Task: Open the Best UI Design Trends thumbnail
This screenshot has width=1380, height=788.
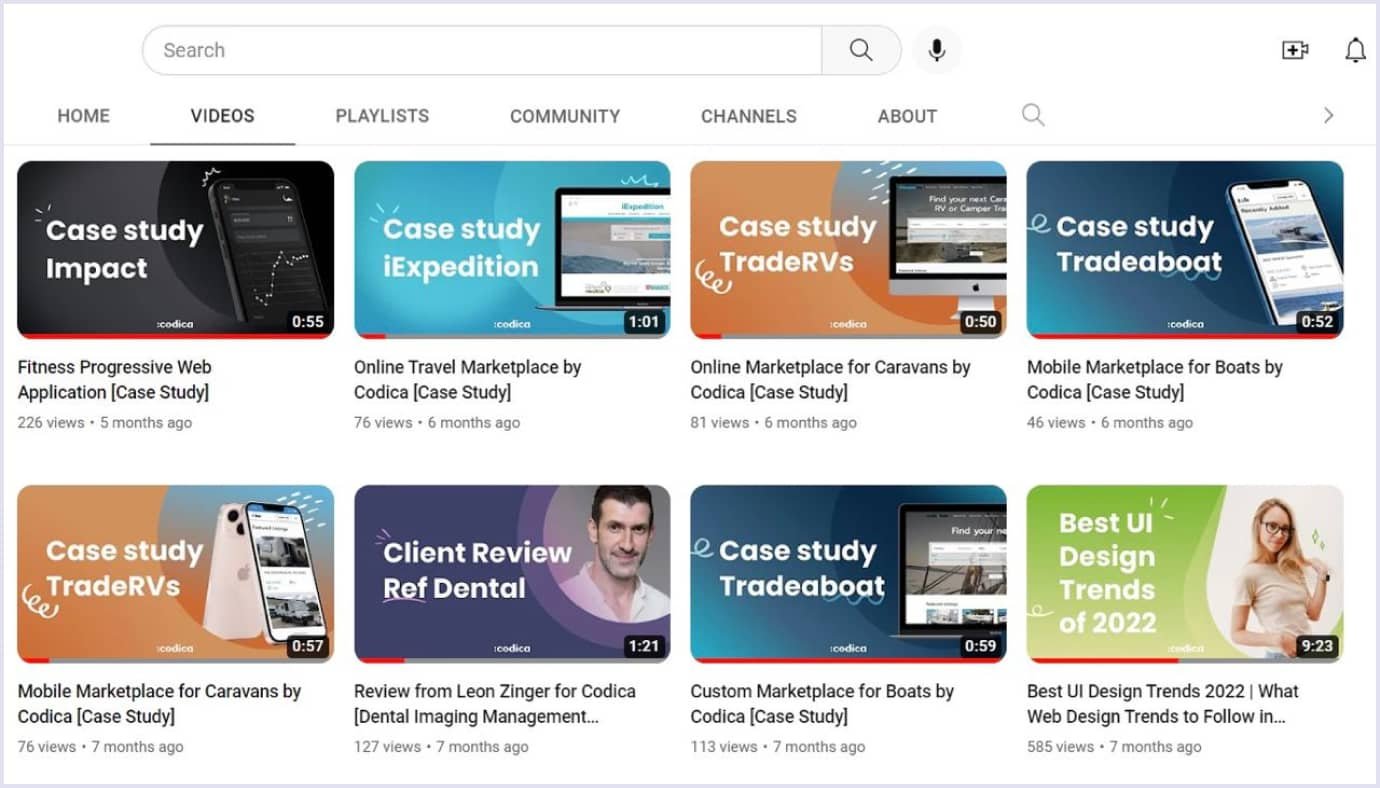Action: click(1185, 574)
